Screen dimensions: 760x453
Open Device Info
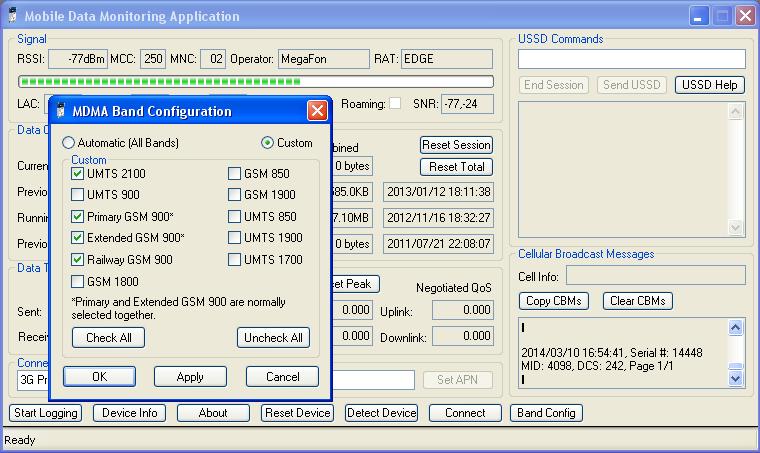[129, 413]
